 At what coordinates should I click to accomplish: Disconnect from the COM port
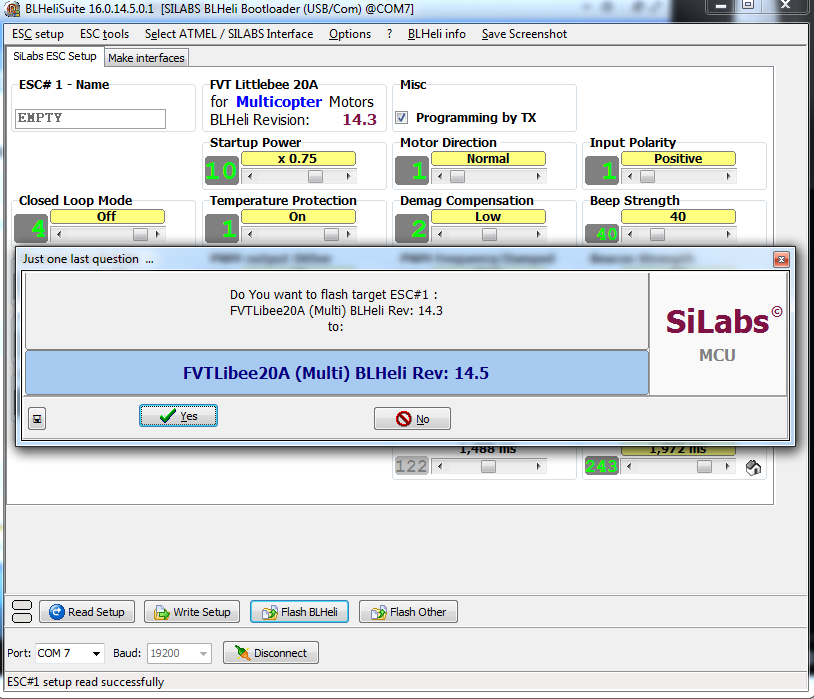point(271,653)
